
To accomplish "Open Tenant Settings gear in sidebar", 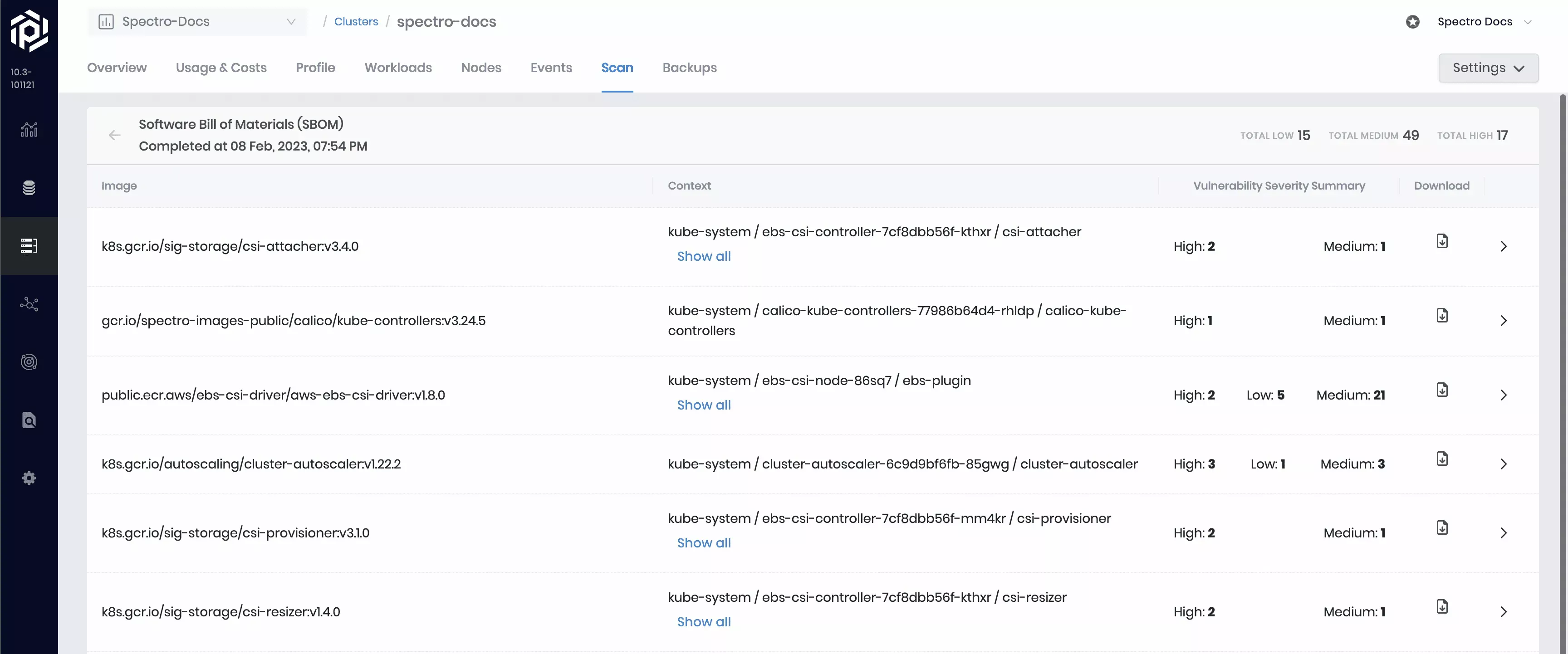I will 29,478.
